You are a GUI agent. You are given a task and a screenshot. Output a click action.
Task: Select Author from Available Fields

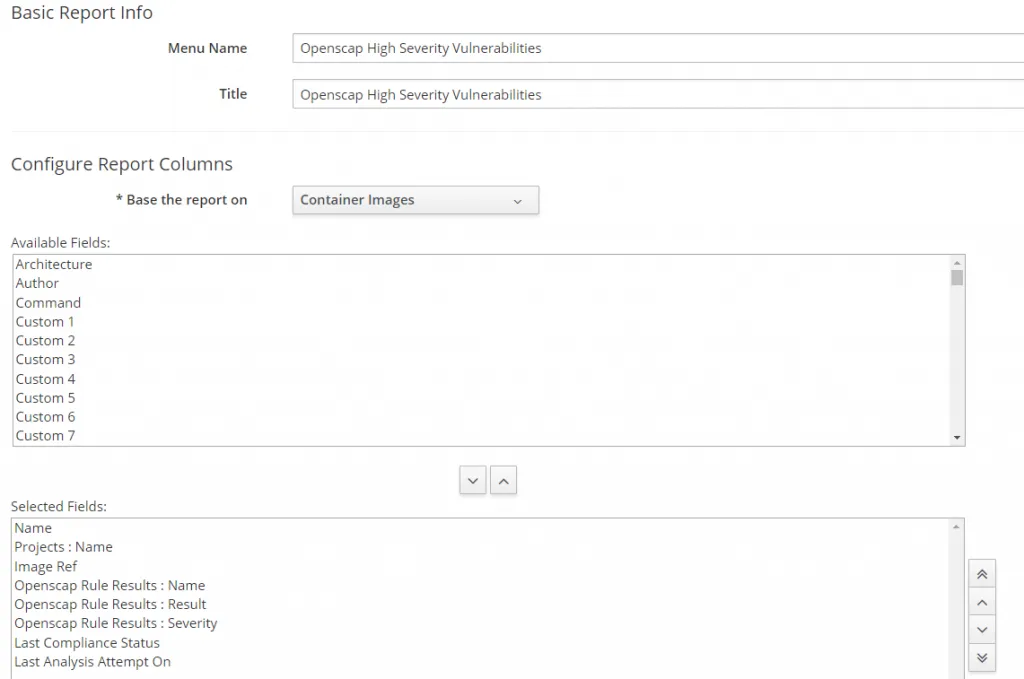37,283
